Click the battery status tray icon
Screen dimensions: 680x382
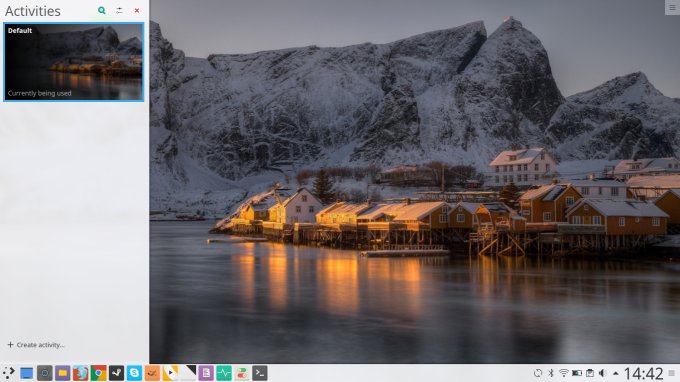577,373
